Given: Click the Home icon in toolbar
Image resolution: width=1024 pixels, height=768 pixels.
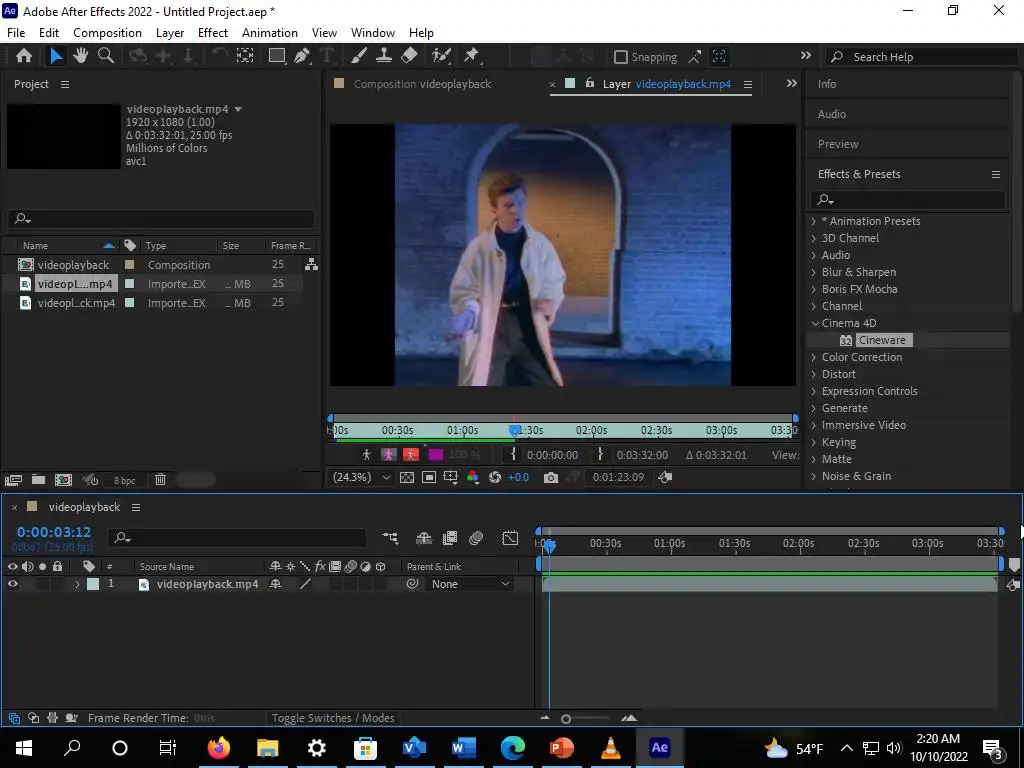Looking at the screenshot, I should (24, 56).
